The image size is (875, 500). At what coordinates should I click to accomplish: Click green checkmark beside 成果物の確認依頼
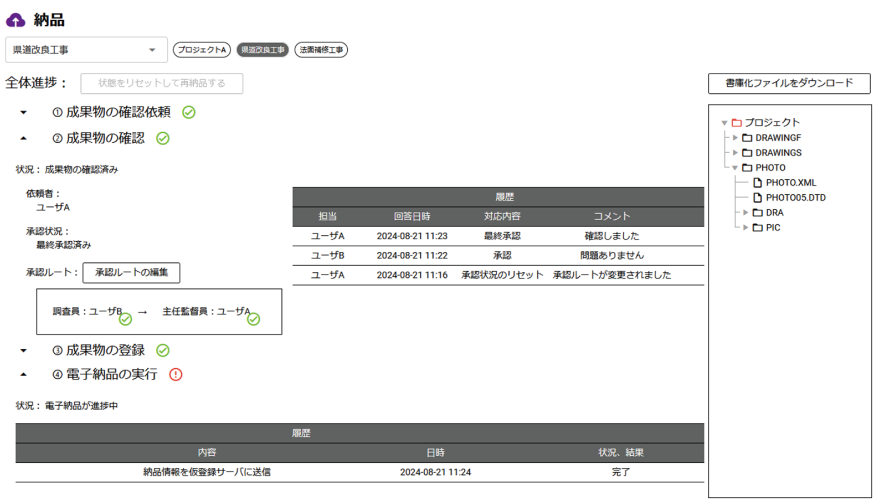(189, 112)
